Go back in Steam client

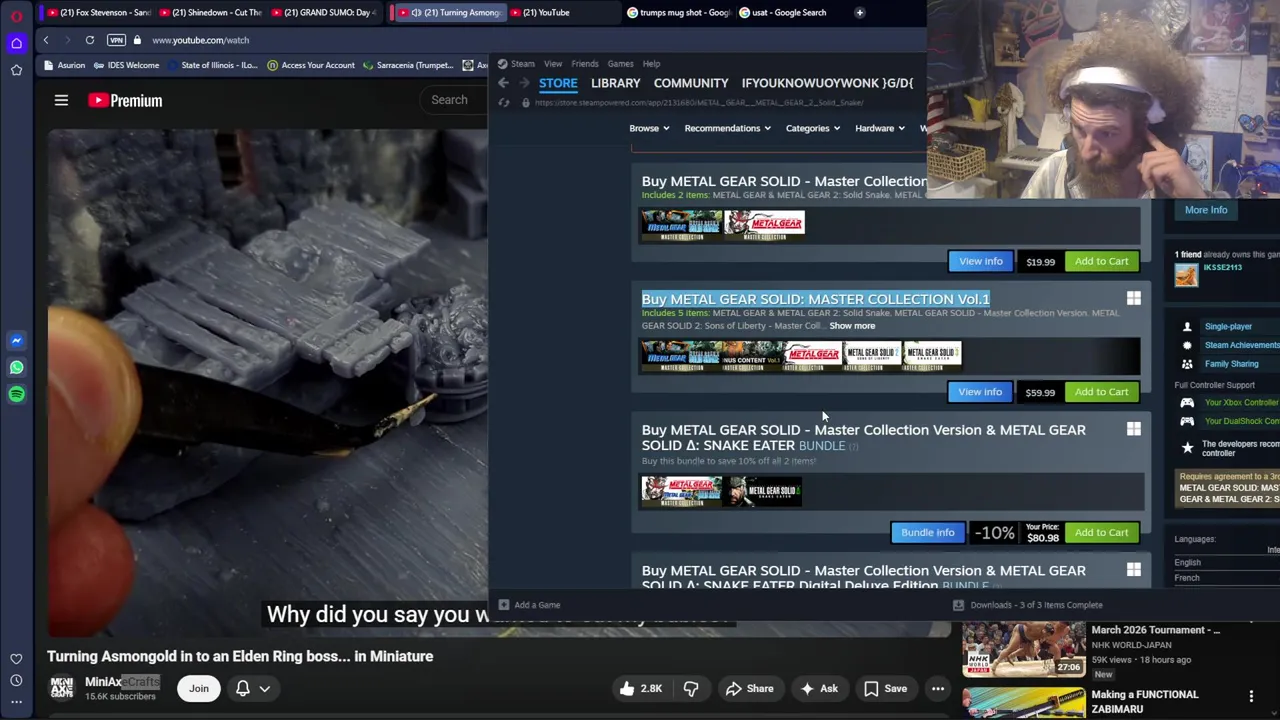point(503,83)
